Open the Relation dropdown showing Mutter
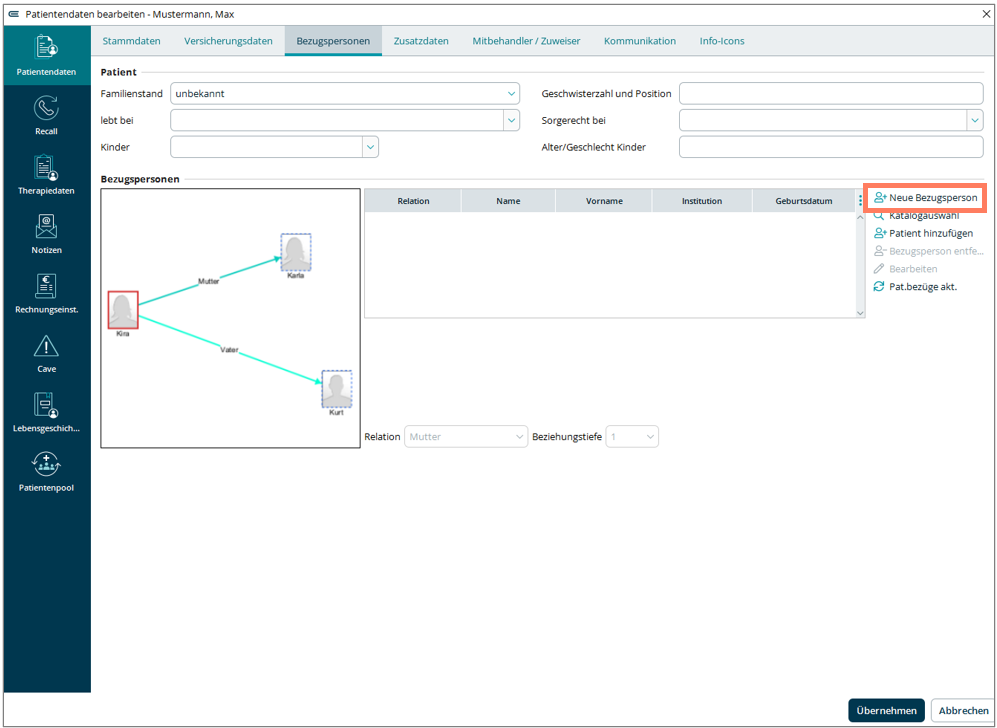The image size is (997, 728). (x=466, y=437)
